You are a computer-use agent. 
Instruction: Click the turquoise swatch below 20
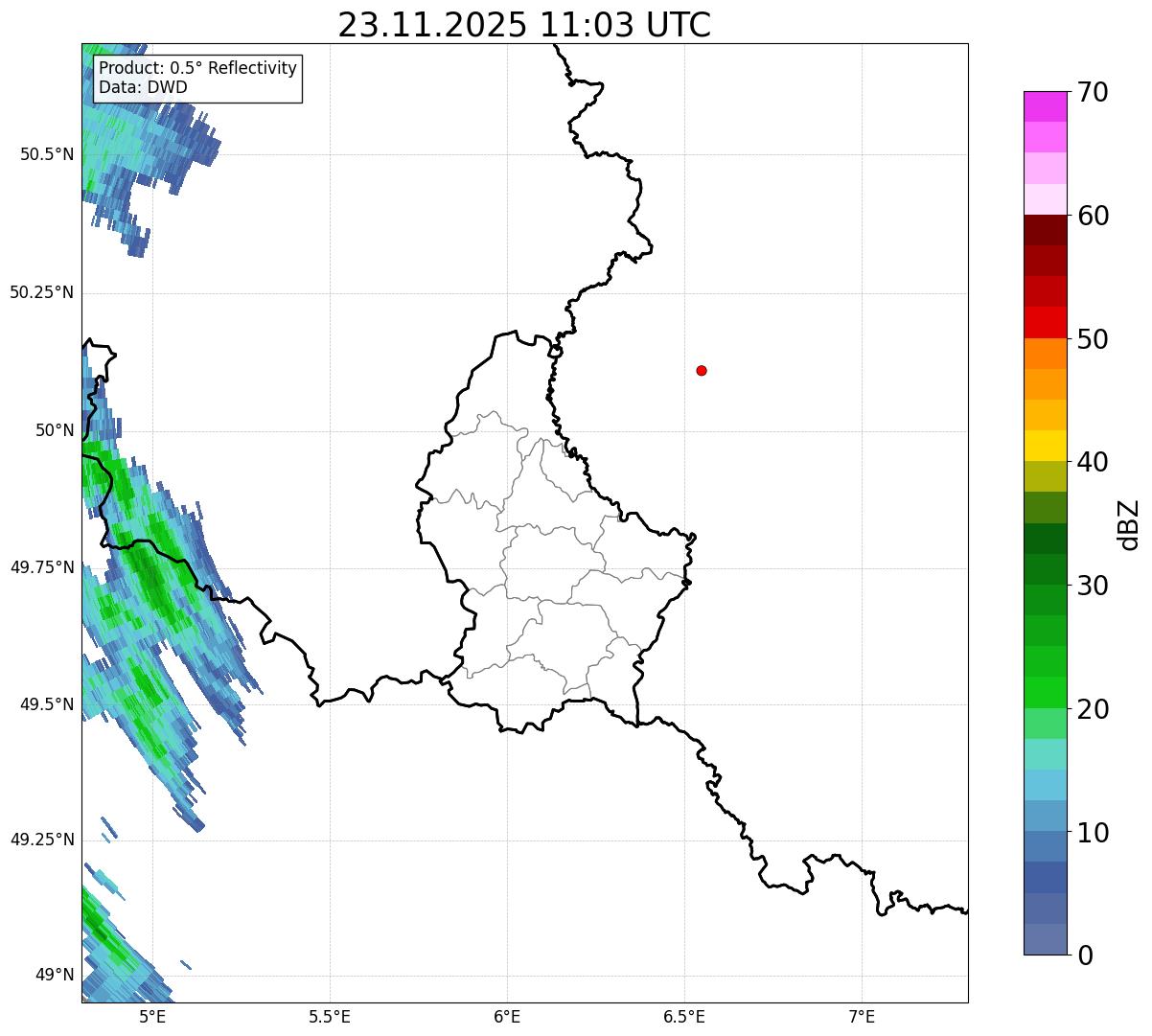[1045, 754]
